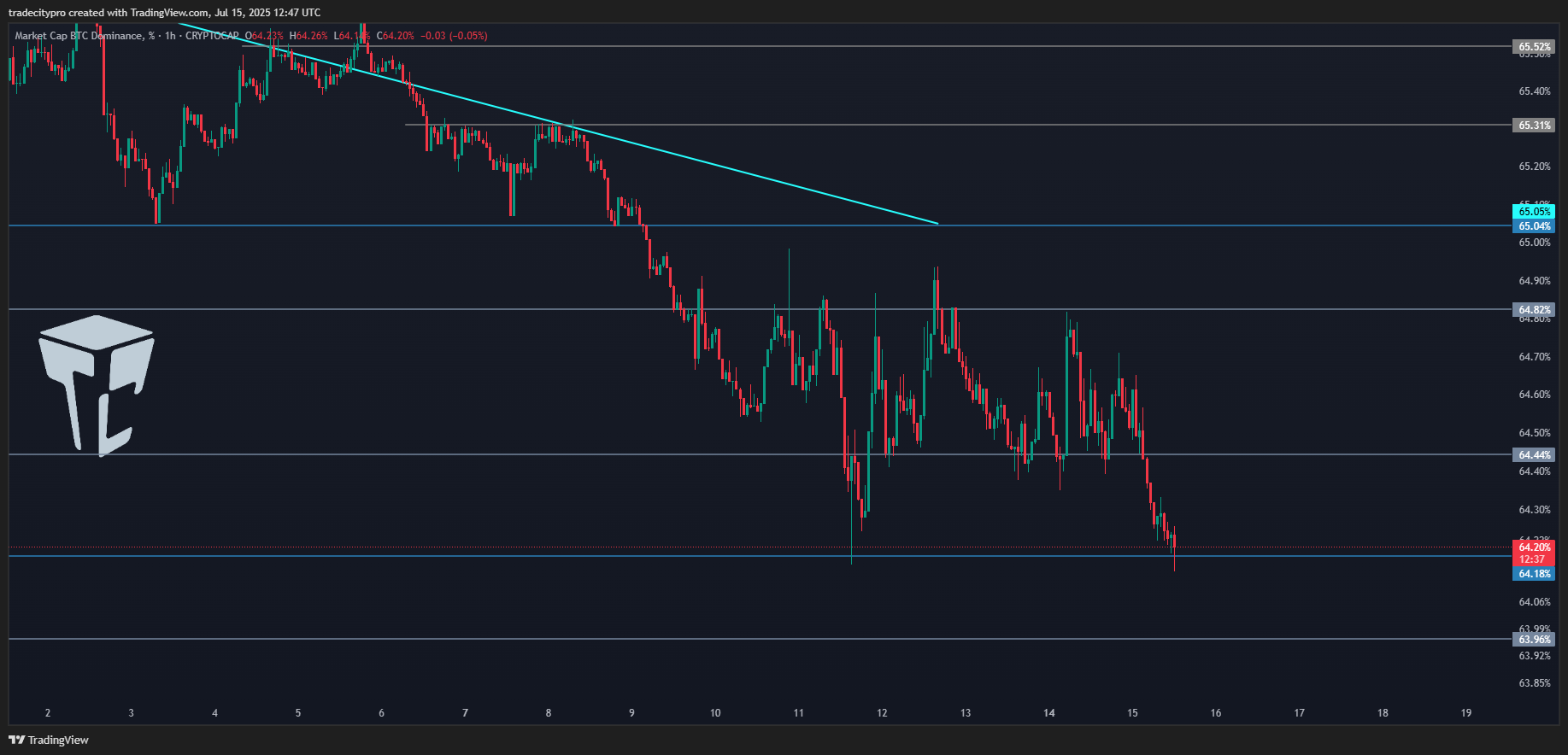Click the 65.20% price axis tick
Viewport: 1568px width, 755px height.
pos(1535,167)
